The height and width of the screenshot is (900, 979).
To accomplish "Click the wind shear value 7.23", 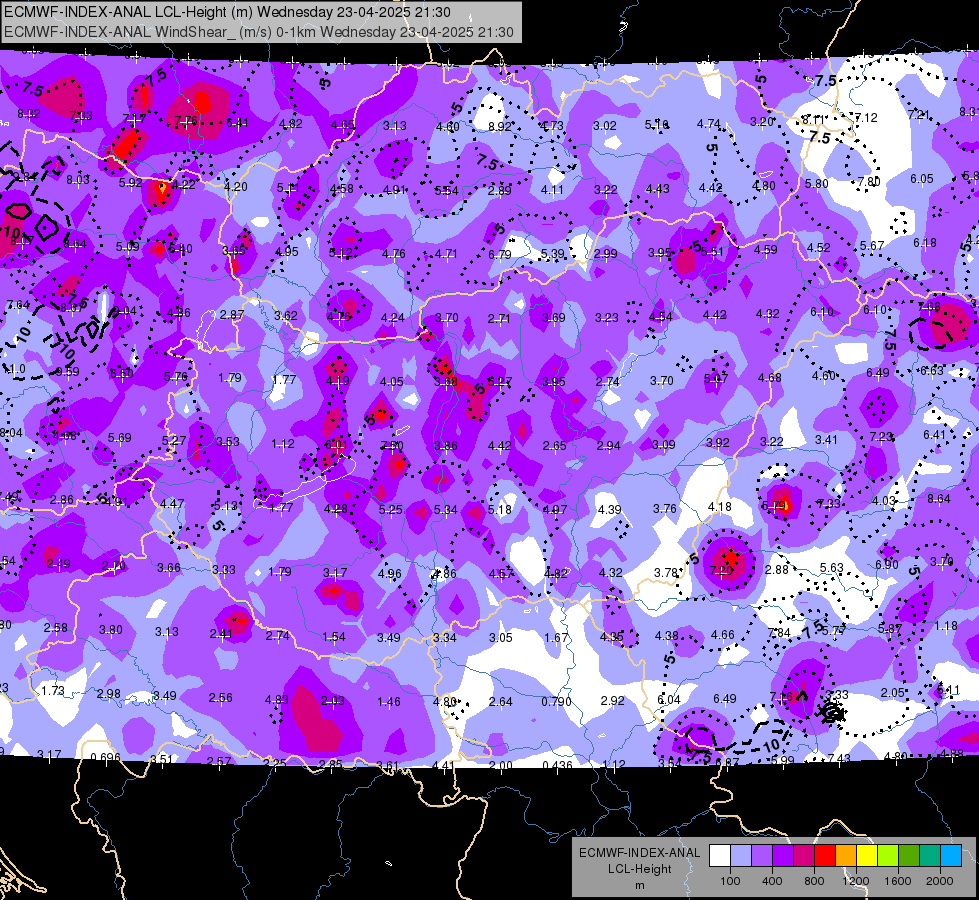I will 882,436.
